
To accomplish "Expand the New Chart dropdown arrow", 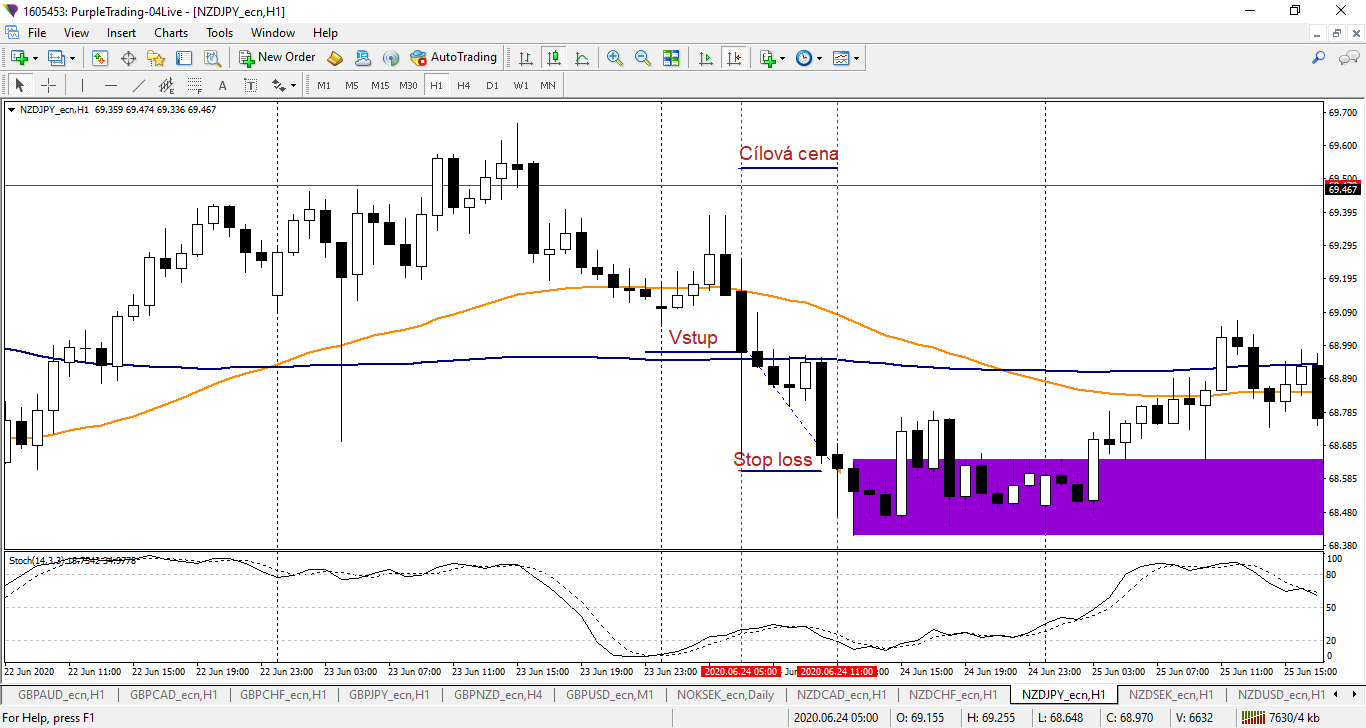I will [36, 58].
